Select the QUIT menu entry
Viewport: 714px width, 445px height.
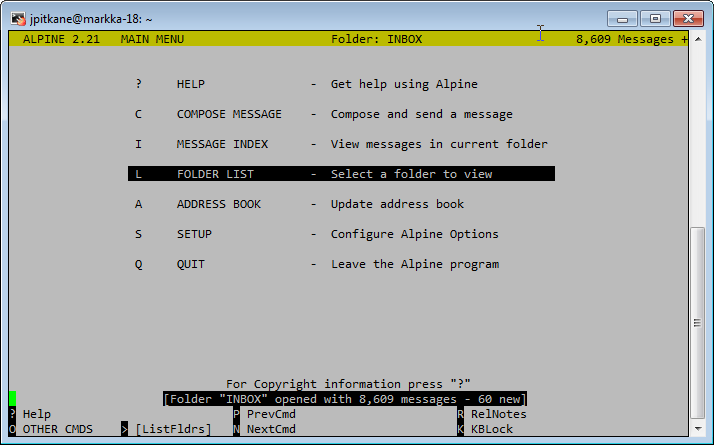[317, 264]
